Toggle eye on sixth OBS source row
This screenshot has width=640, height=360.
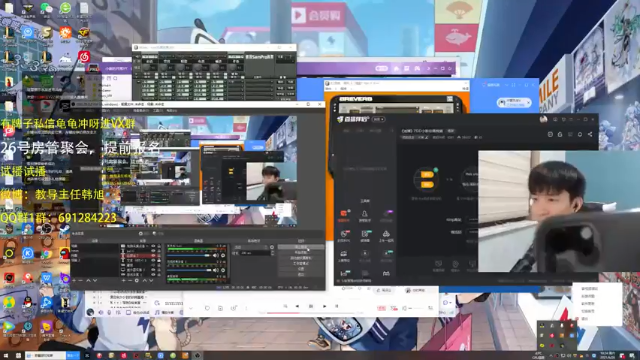point(153,270)
